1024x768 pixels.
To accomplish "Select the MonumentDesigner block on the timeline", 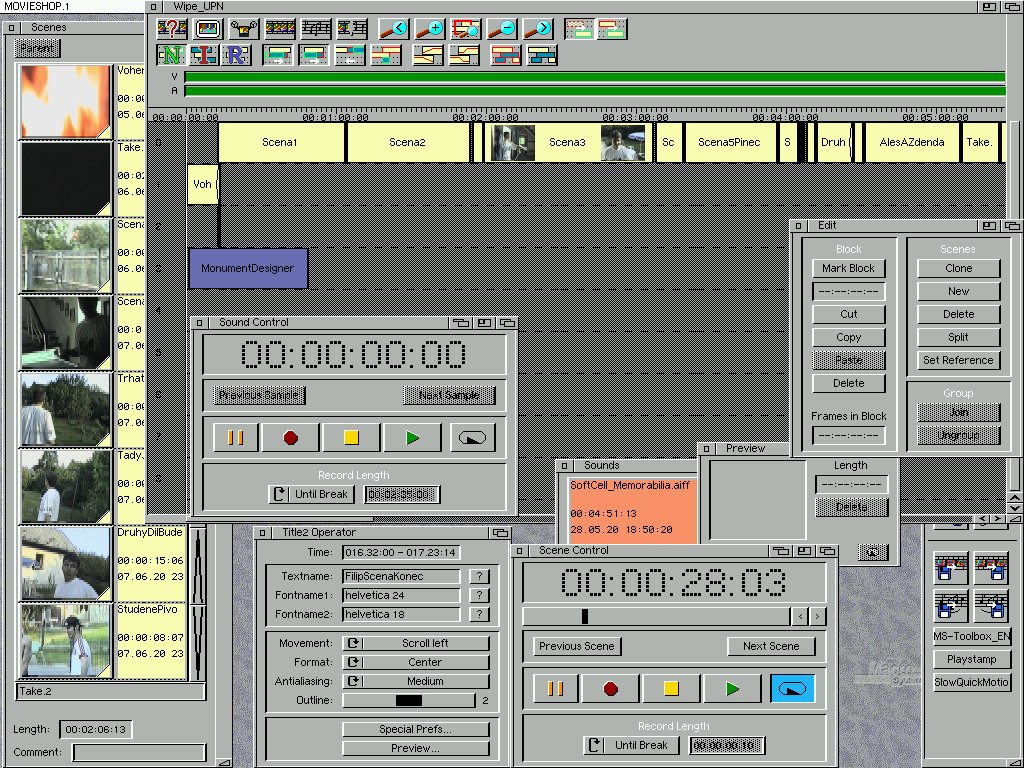I will [248, 268].
